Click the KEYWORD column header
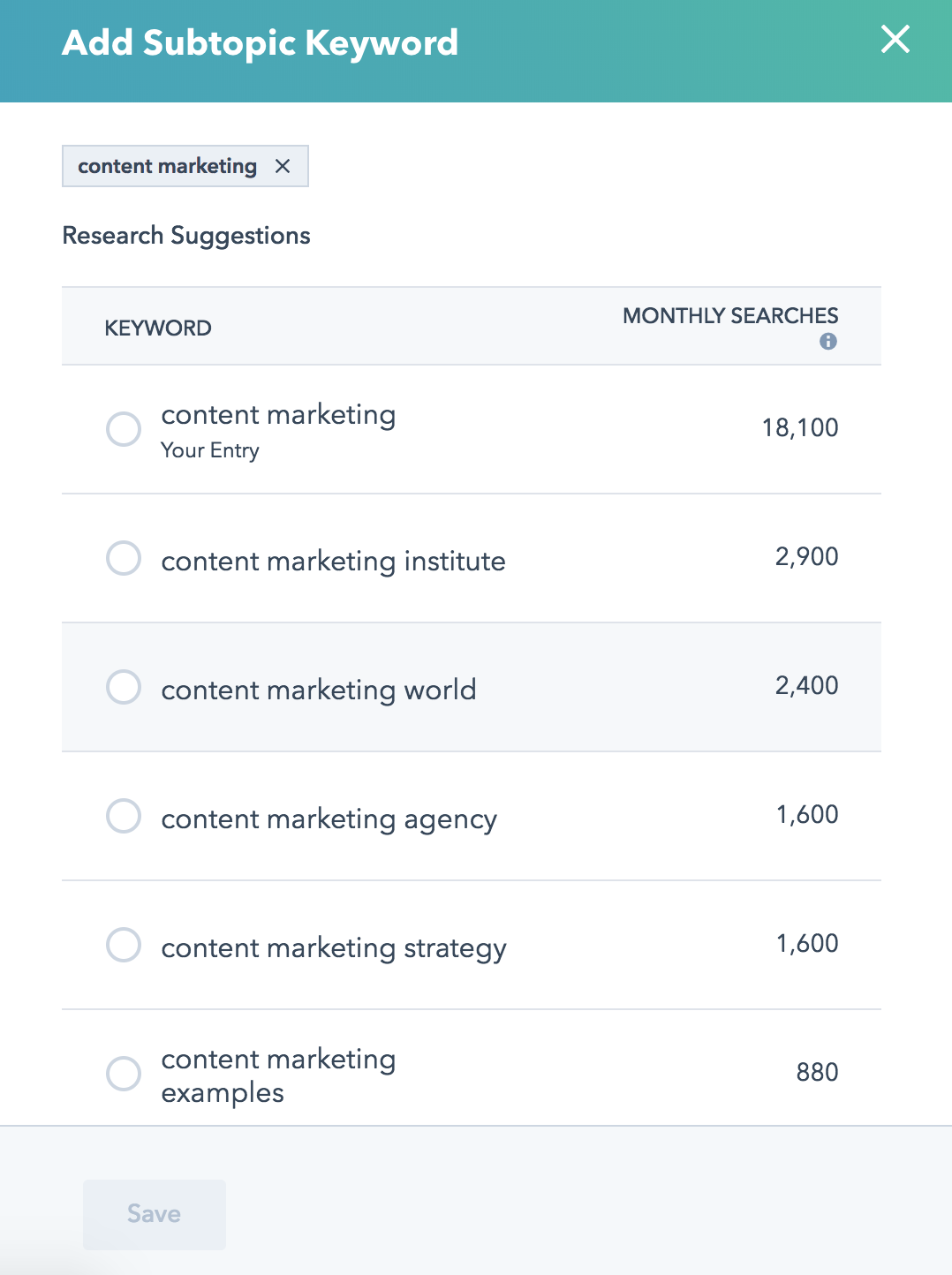The height and width of the screenshot is (1275, 952). pos(158,328)
